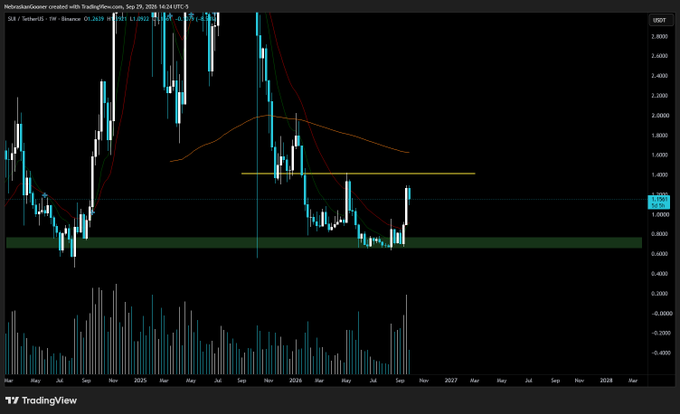
Task: Click the 0.8000 price axis label
Action: pyautogui.click(x=659, y=234)
